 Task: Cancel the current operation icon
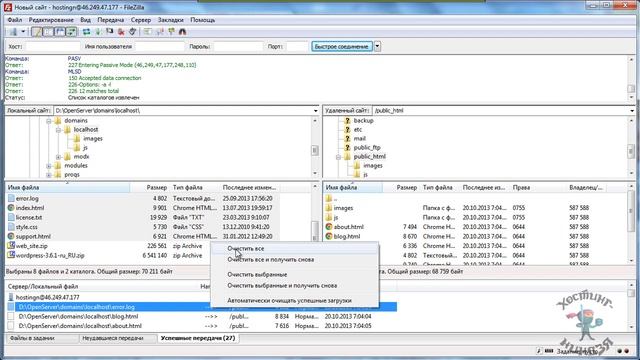point(109,31)
